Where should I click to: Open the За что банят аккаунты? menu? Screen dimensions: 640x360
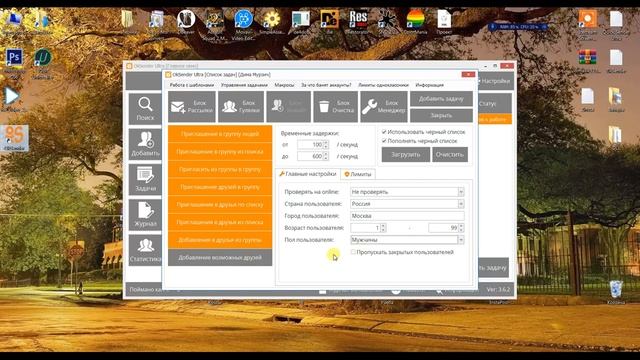[326, 85]
